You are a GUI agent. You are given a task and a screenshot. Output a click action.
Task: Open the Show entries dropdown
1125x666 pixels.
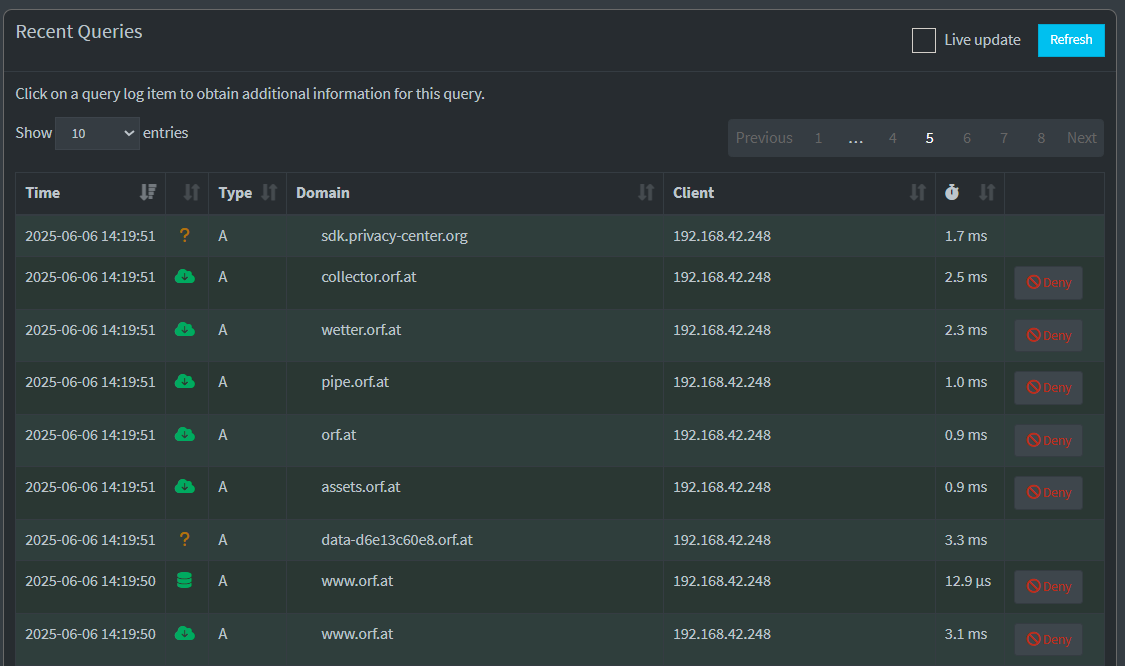tap(97, 133)
